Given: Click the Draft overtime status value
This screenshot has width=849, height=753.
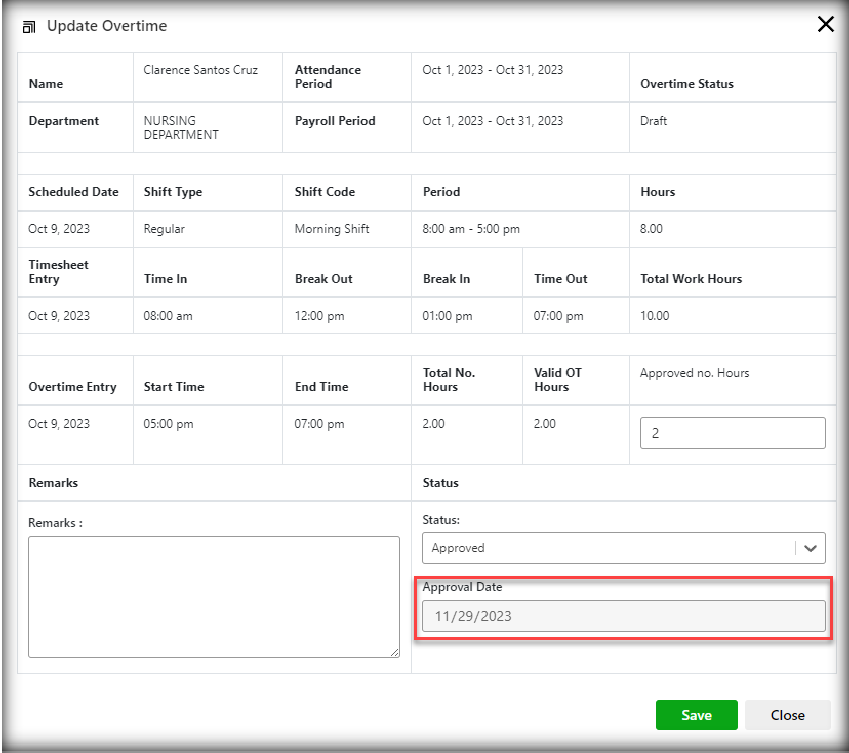Looking at the screenshot, I should [653, 121].
